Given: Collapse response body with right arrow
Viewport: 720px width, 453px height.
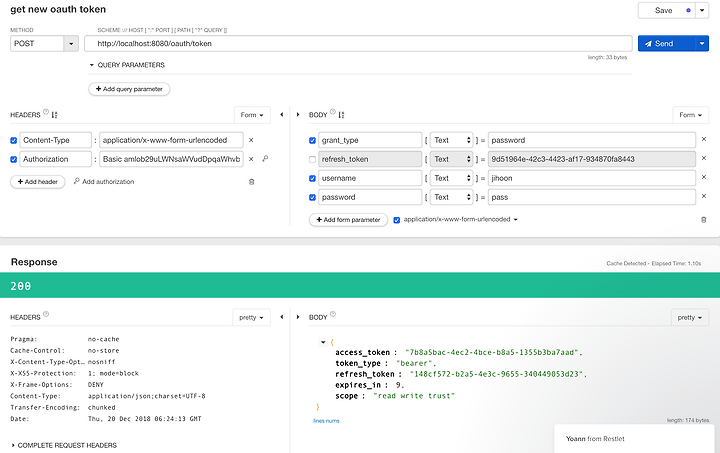Looking at the screenshot, I should (298, 317).
